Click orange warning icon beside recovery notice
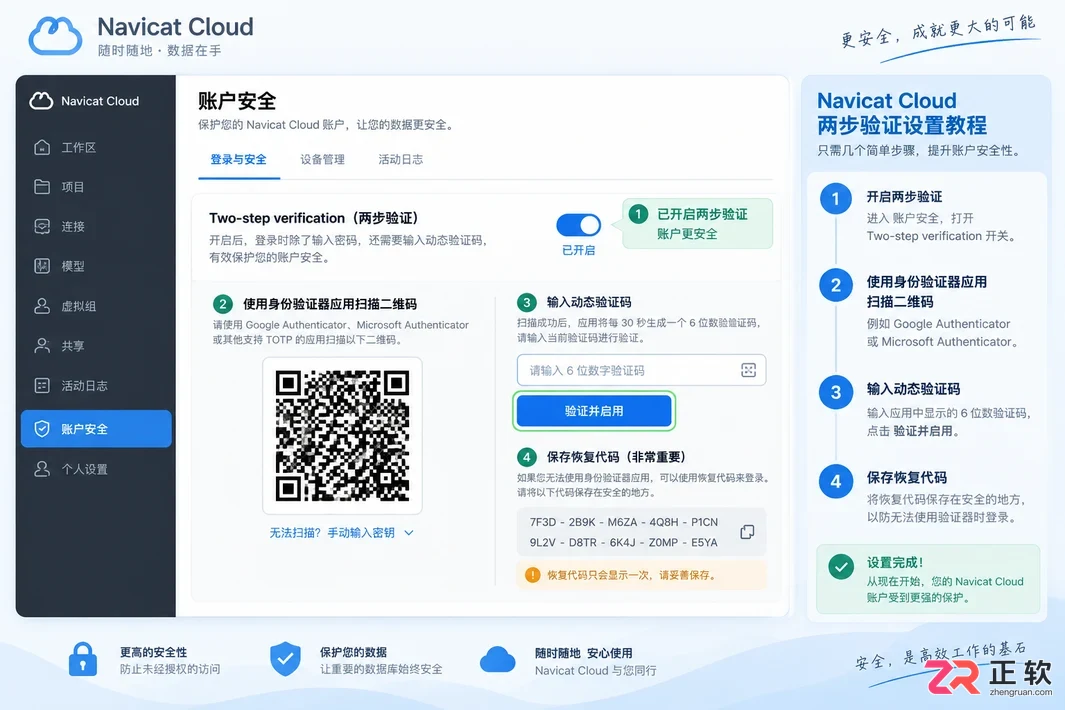1065x710 pixels. tap(532, 575)
